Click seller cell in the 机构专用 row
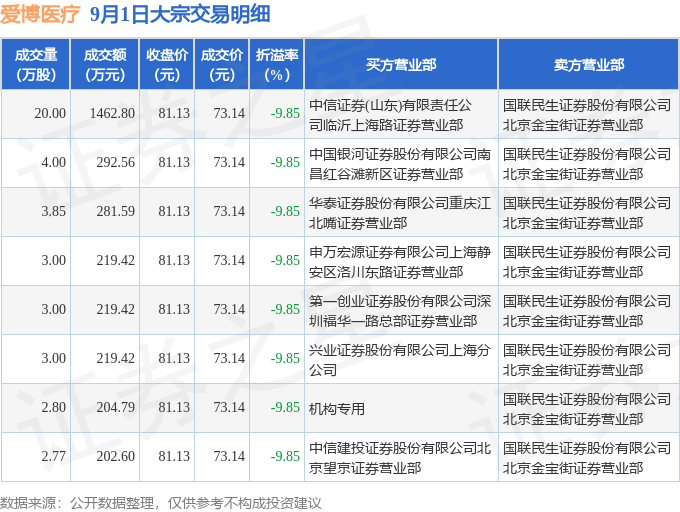The image size is (680, 512). point(587,409)
